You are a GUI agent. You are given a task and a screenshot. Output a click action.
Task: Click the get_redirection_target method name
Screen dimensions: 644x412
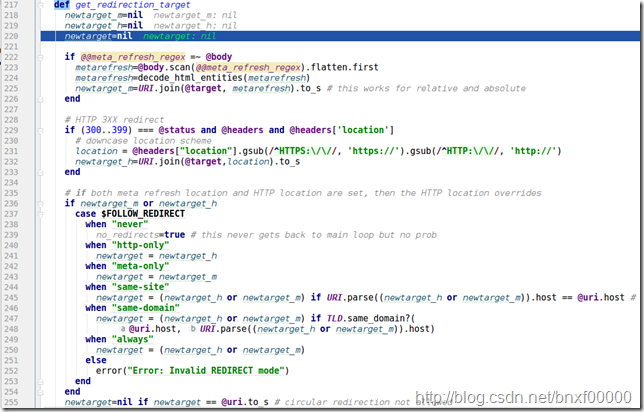point(133,5)
